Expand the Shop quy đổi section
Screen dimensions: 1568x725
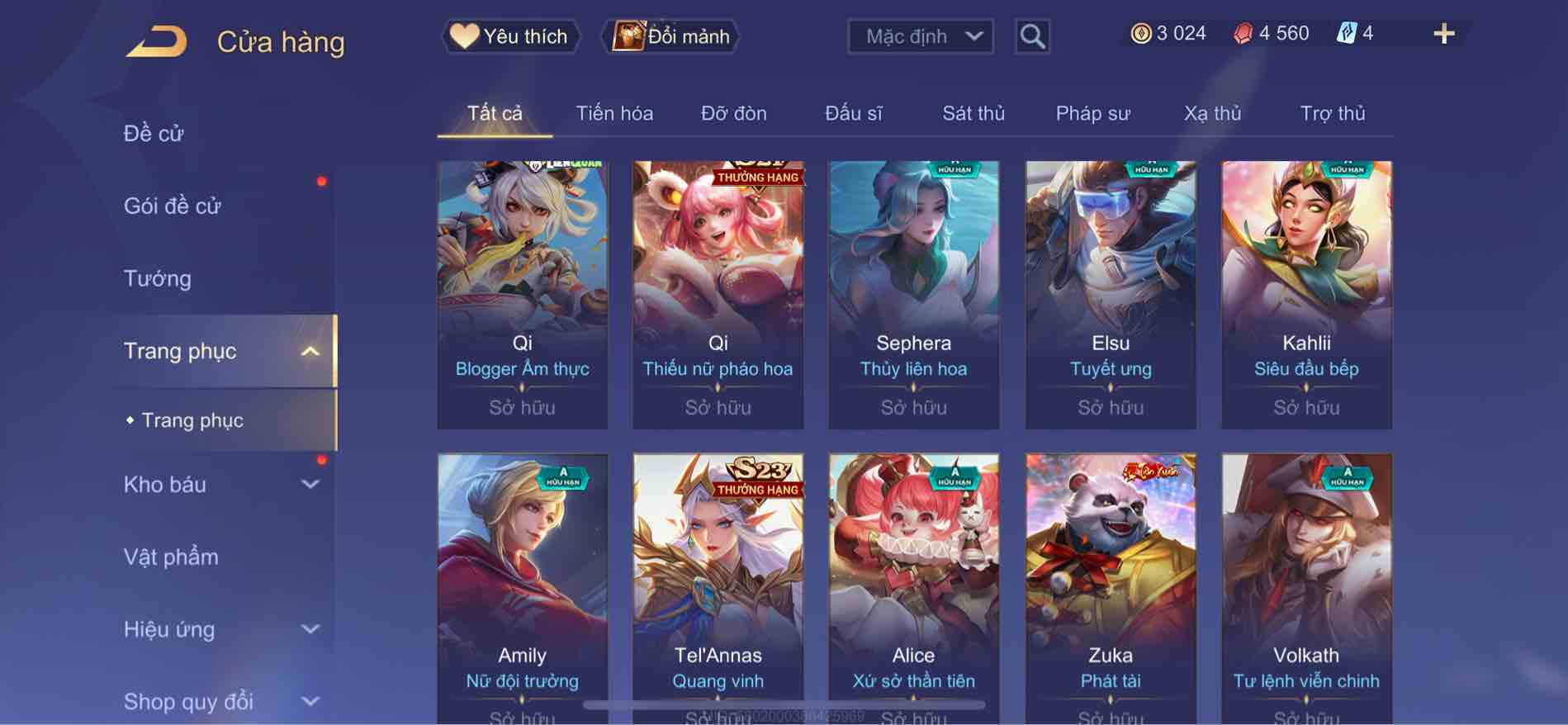point(310,702)
